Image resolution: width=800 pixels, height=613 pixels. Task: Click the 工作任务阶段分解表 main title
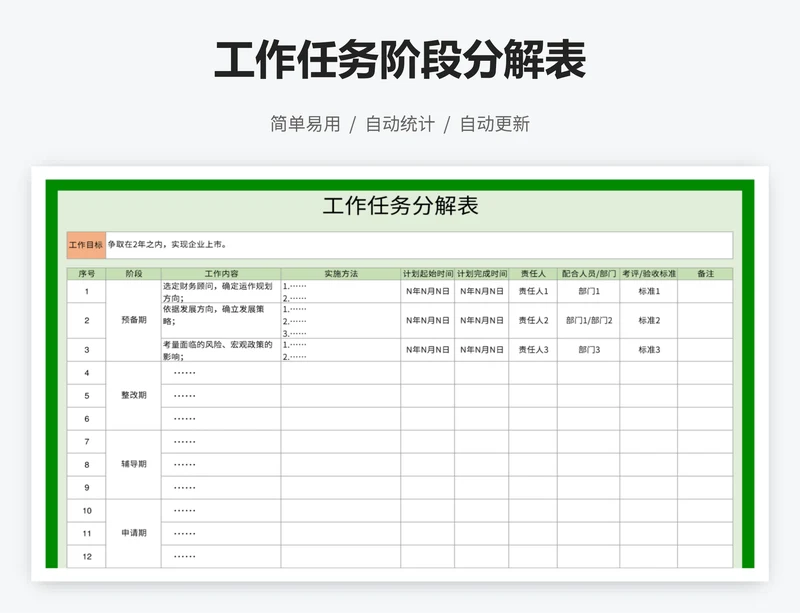click(400, 60)
